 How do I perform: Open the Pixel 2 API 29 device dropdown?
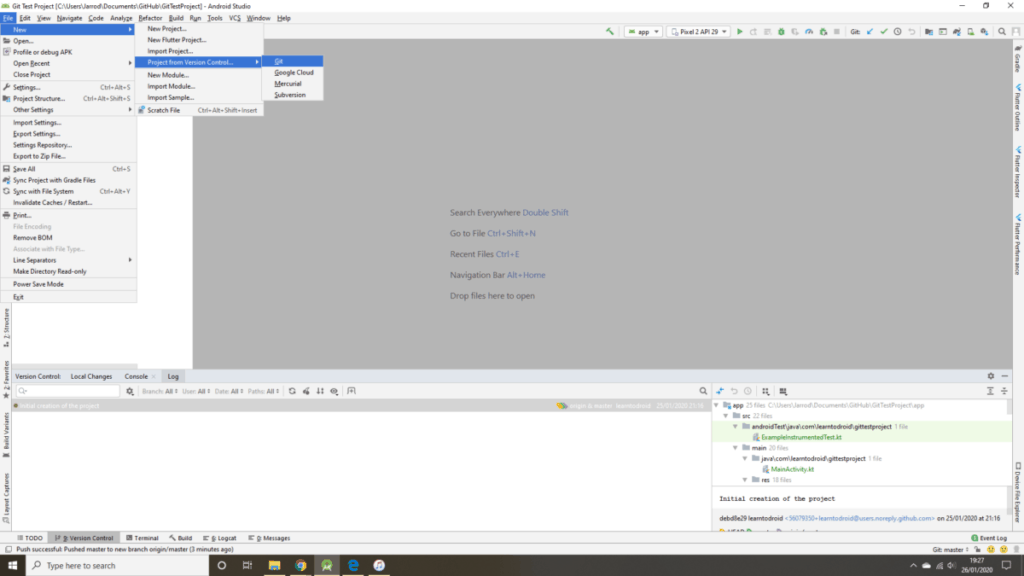698,31
